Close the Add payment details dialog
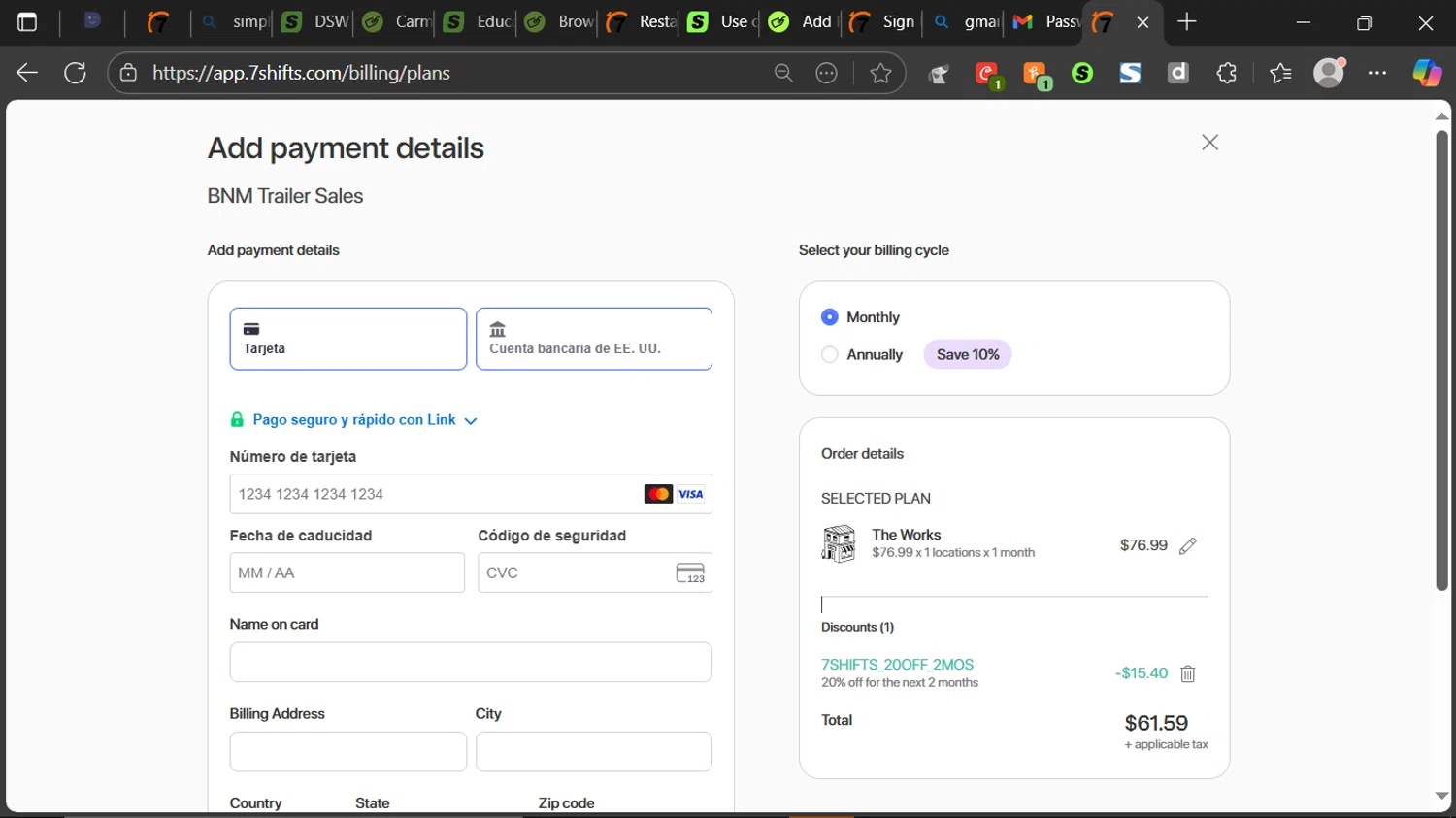 click(1209, 143)
